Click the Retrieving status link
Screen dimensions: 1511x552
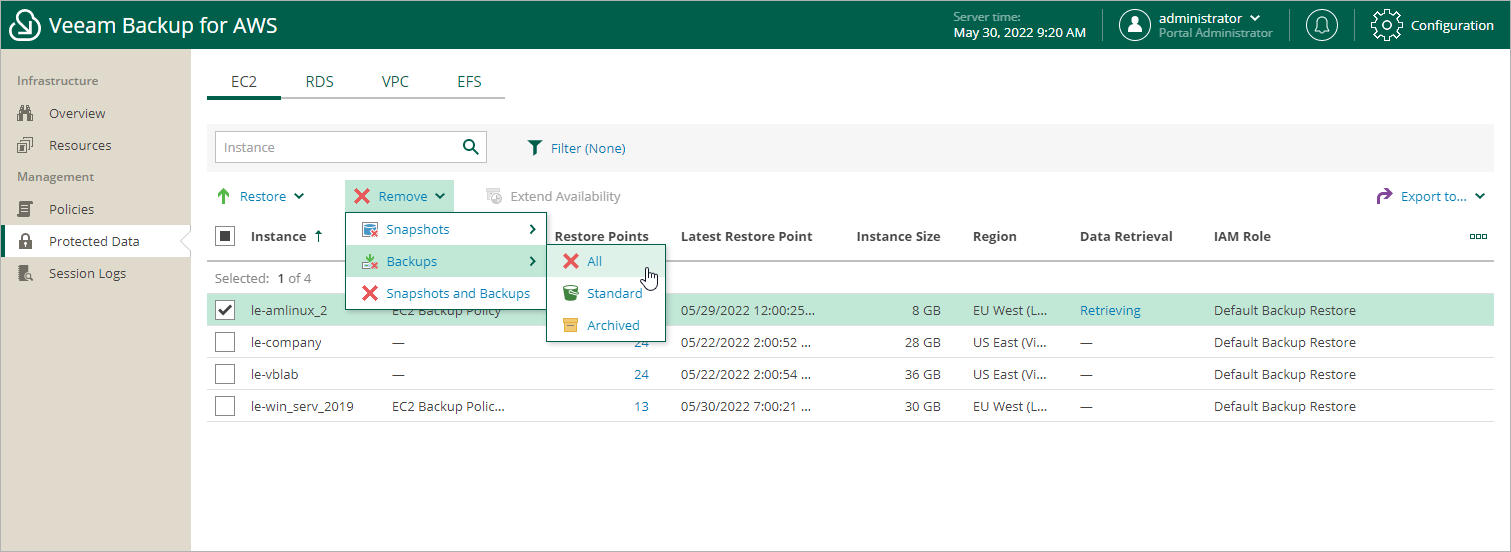1110,310
